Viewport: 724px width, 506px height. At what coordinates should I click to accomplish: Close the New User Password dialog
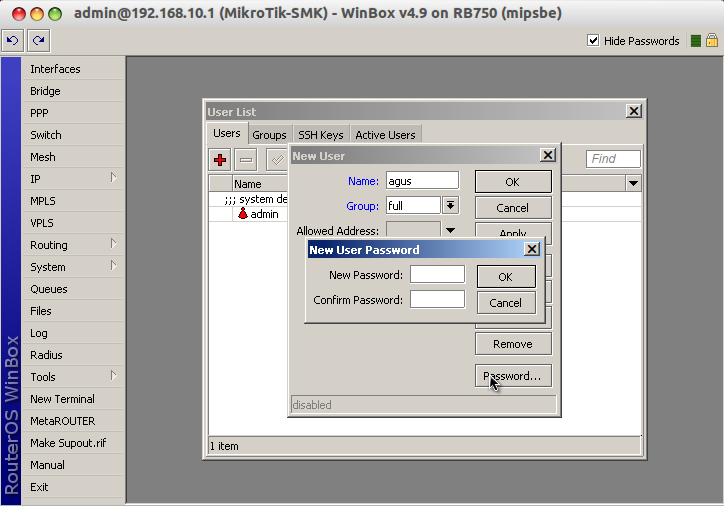click(531, 249)
